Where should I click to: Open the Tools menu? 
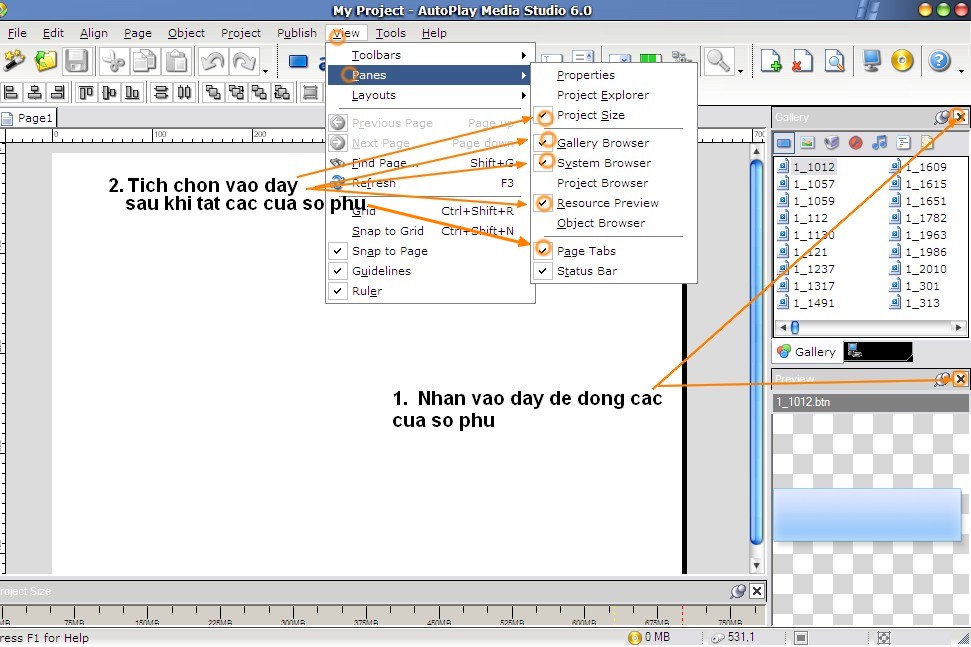coord(391,33)
